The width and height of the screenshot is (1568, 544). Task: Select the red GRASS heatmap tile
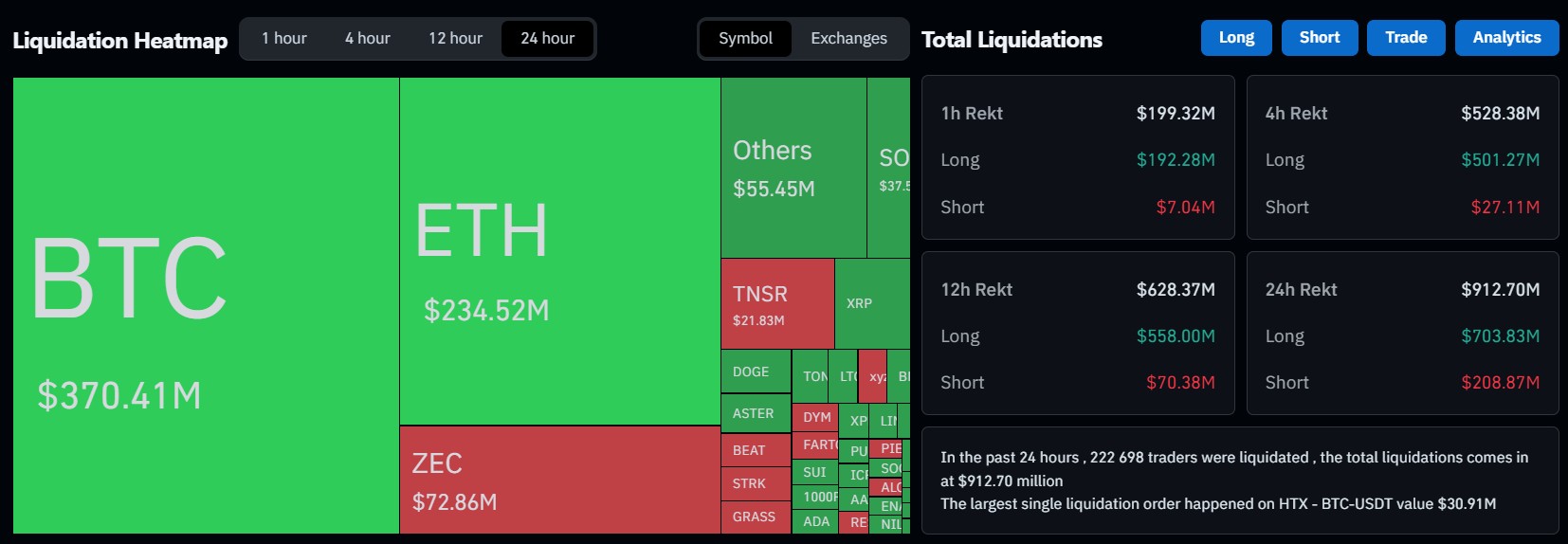point(756,517)
